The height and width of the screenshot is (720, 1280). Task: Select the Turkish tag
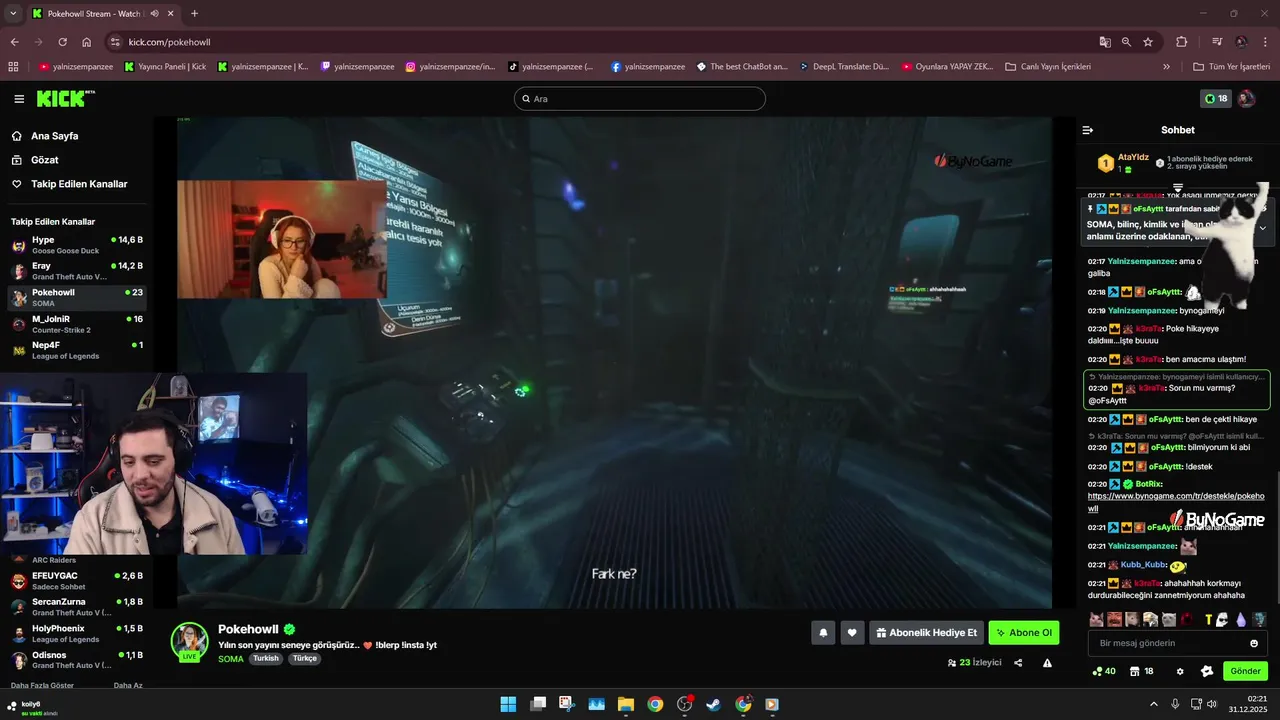click(265, 659)
